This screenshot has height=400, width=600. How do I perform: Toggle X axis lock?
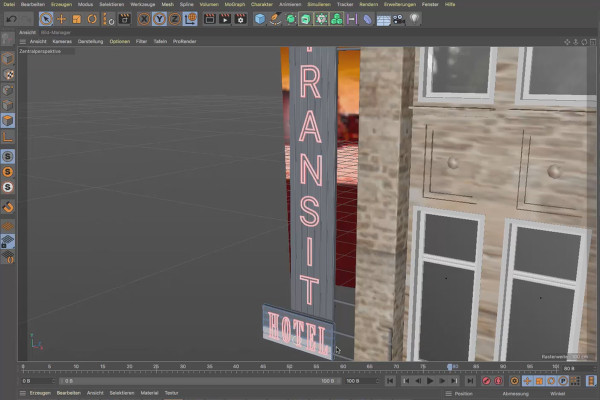(144, 19)
